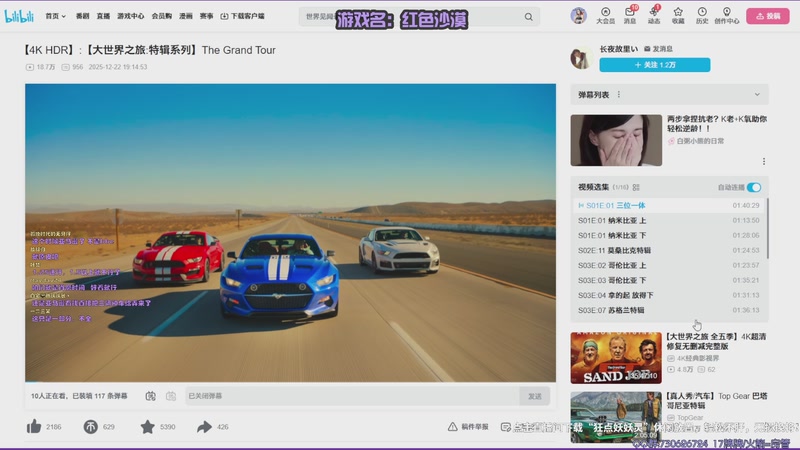Open the 收藏 favorites star icon

point(678,16)
